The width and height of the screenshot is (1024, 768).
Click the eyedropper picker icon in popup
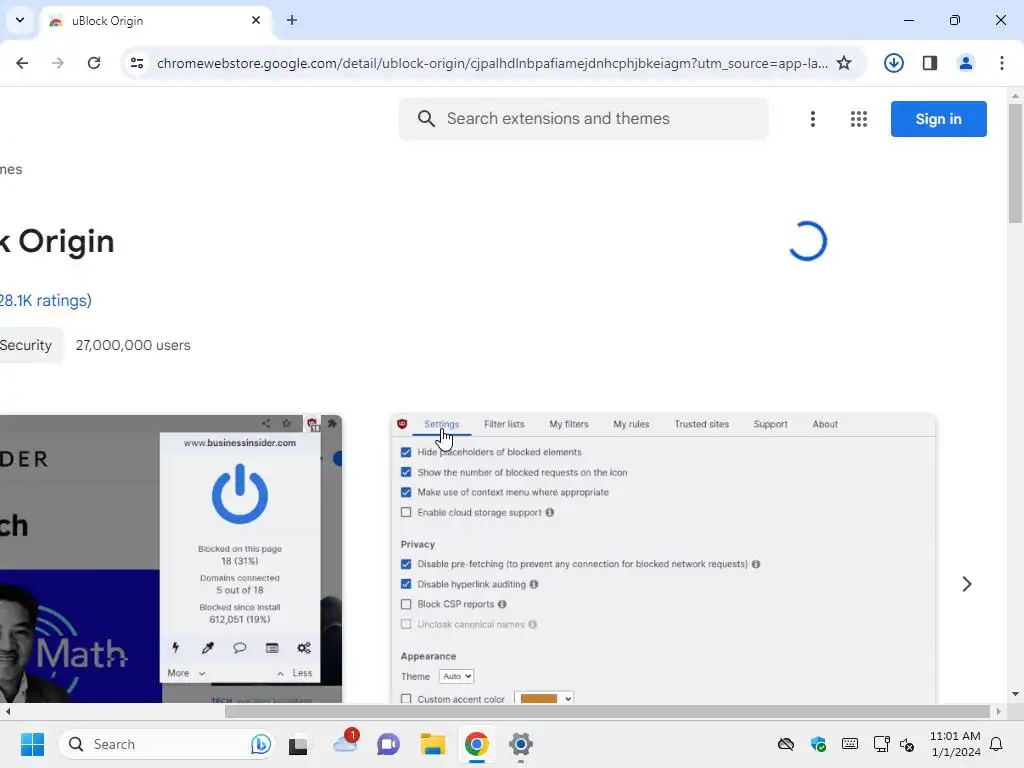click(208, 648)
